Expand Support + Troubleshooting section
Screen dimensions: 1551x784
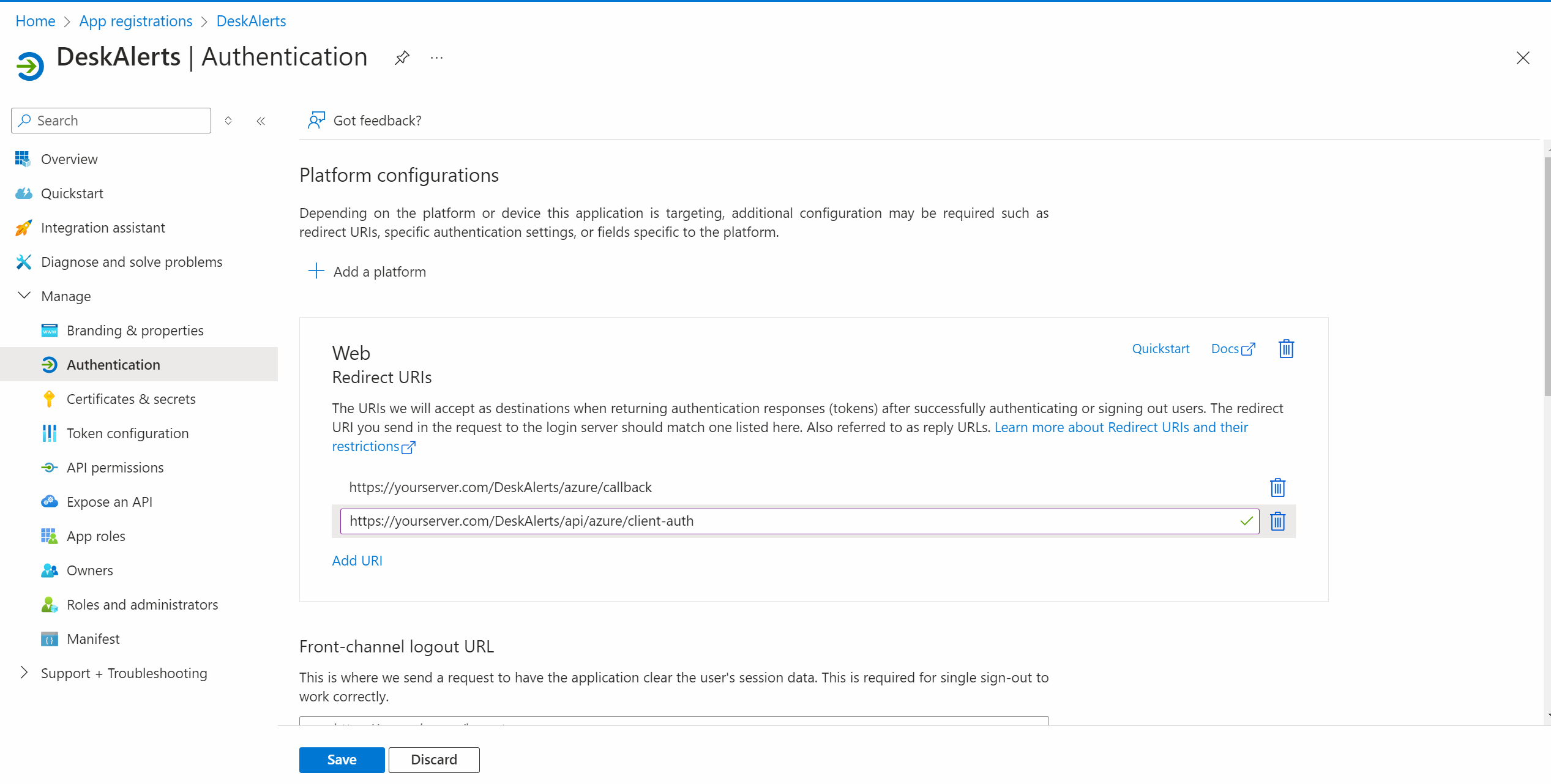pyautogui.click(x=24, y=673)
